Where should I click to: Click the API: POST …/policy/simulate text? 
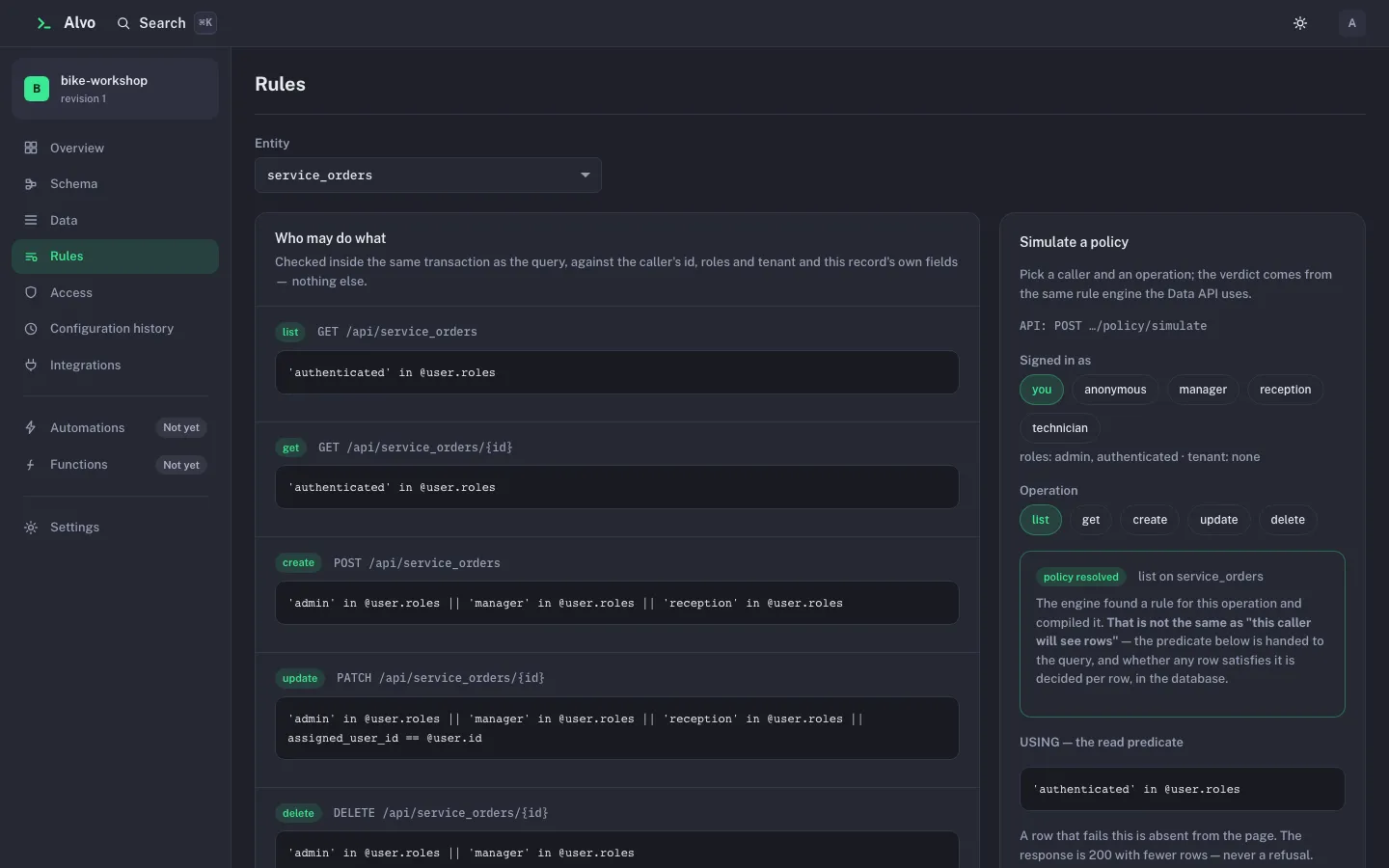coord(1113,326)
